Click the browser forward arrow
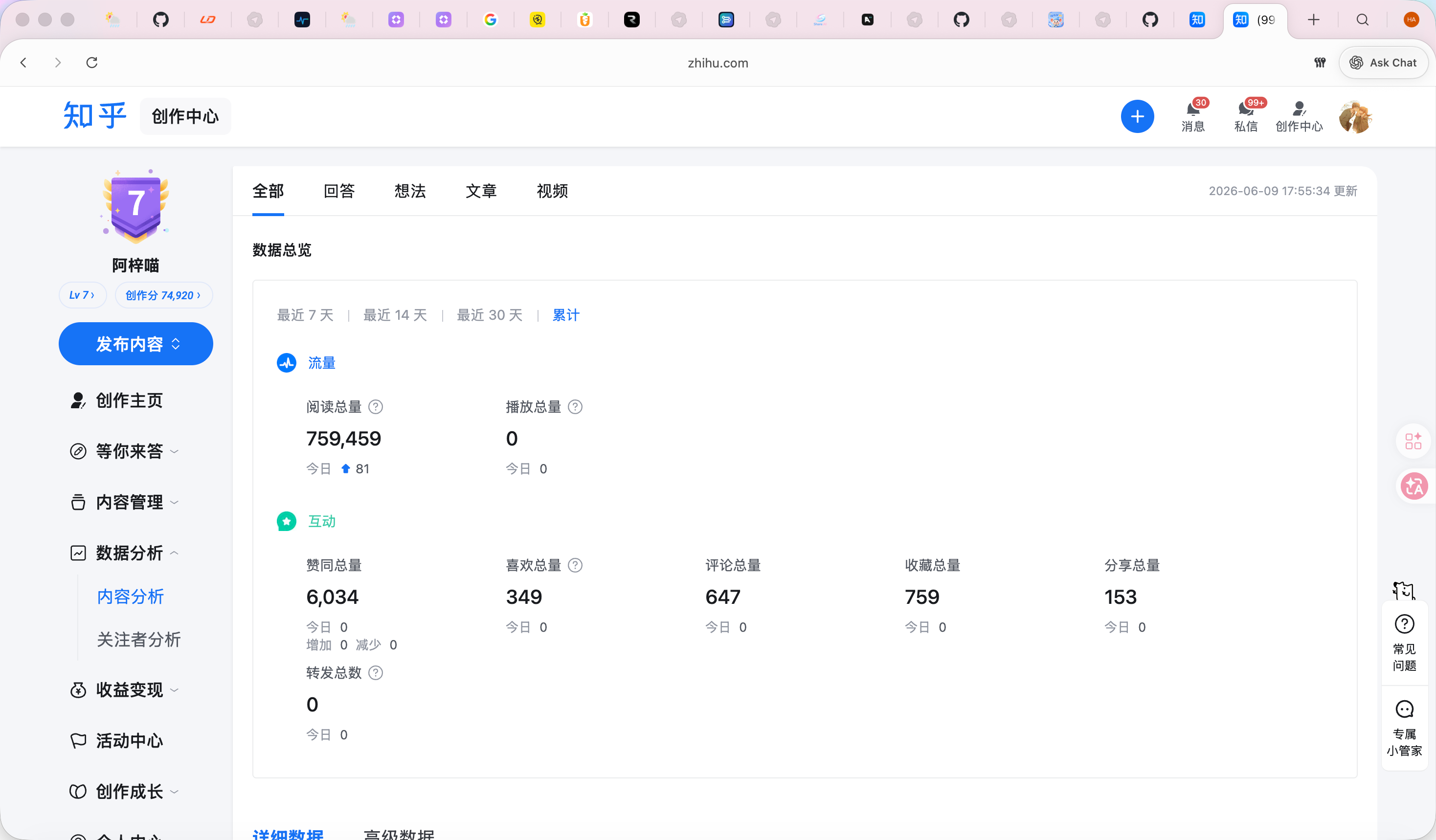1436x840 pixels. coord(58,63)
